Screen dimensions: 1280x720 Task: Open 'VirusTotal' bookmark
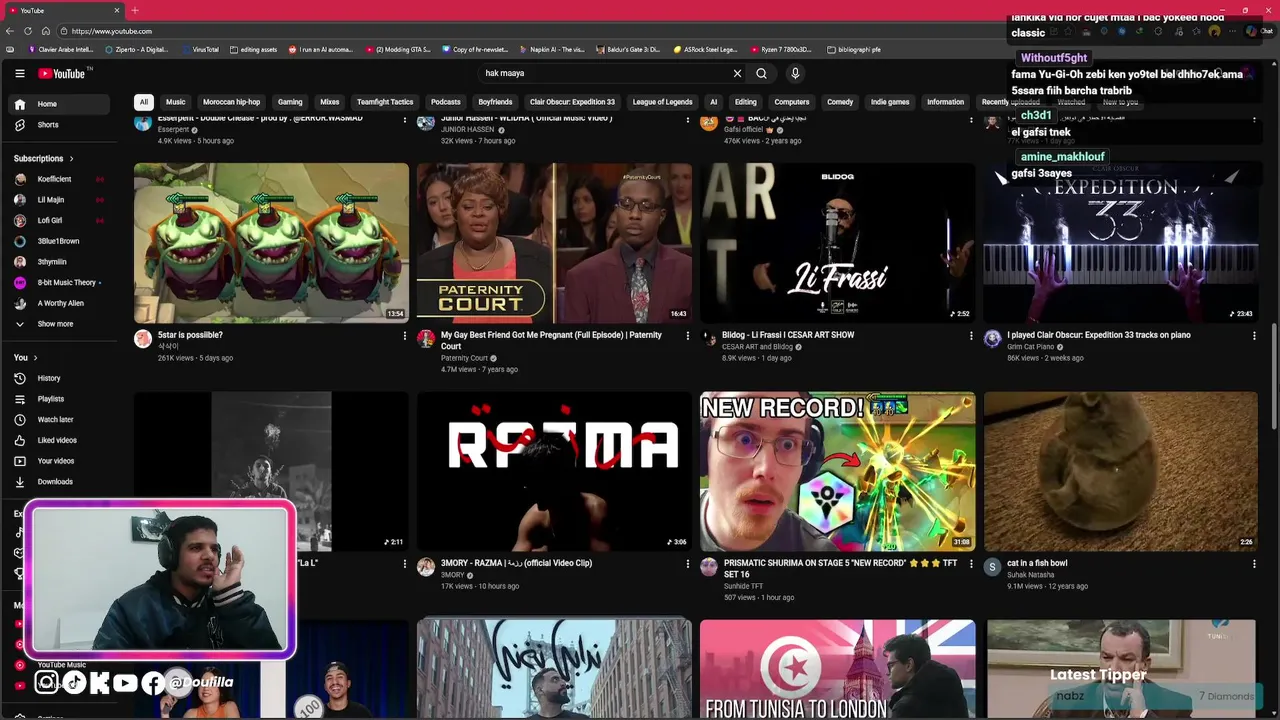[200, 49]
